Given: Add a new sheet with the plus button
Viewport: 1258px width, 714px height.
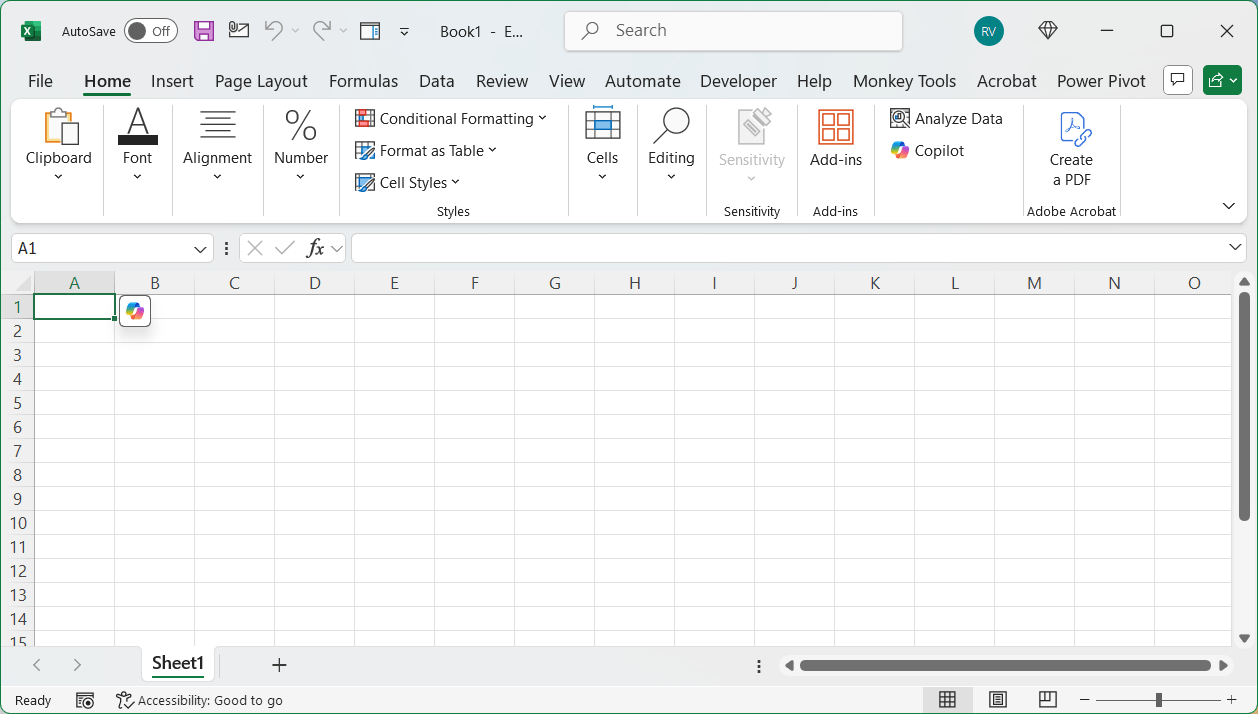Looking at the screenshot, I should tap(279, 664).
